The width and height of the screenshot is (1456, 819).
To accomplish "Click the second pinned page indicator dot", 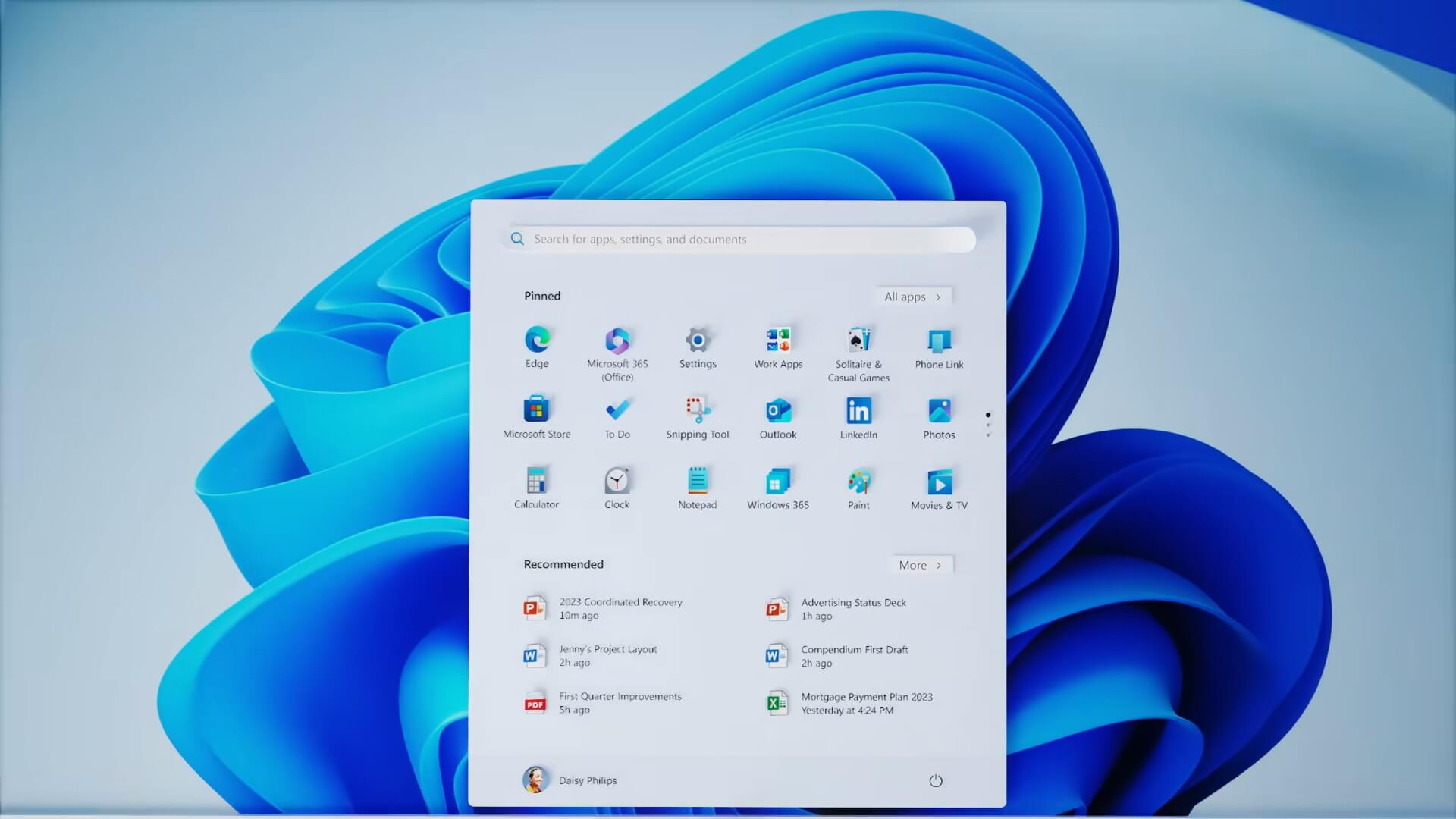I will (x=988, y=423).
